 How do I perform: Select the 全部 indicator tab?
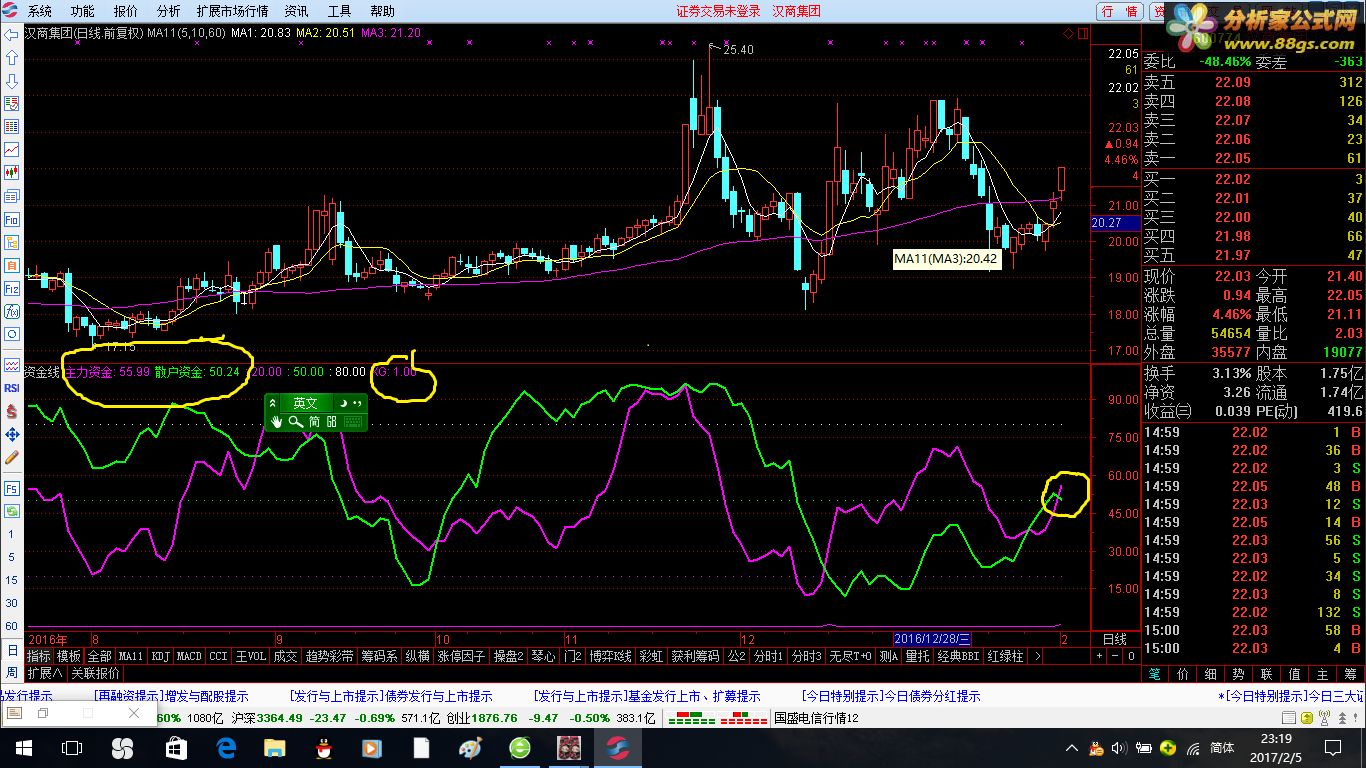pos(99,656)
